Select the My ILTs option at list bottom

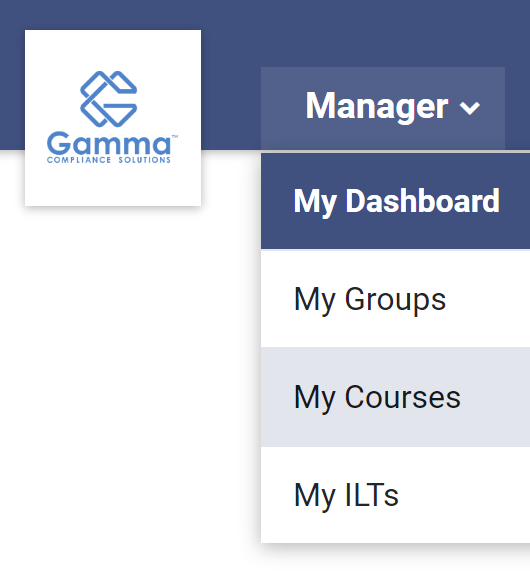pyautogui.click(x=395, y=495)
